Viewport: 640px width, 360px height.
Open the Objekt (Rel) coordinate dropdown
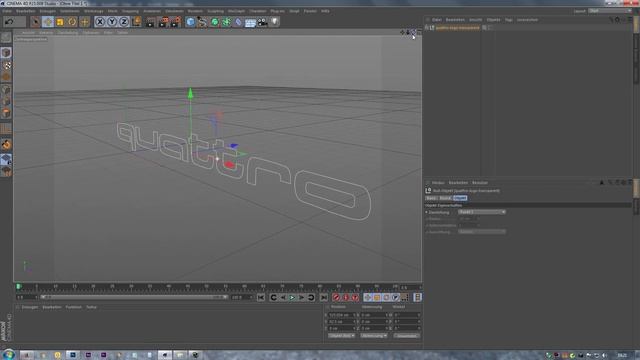[341, 336]
